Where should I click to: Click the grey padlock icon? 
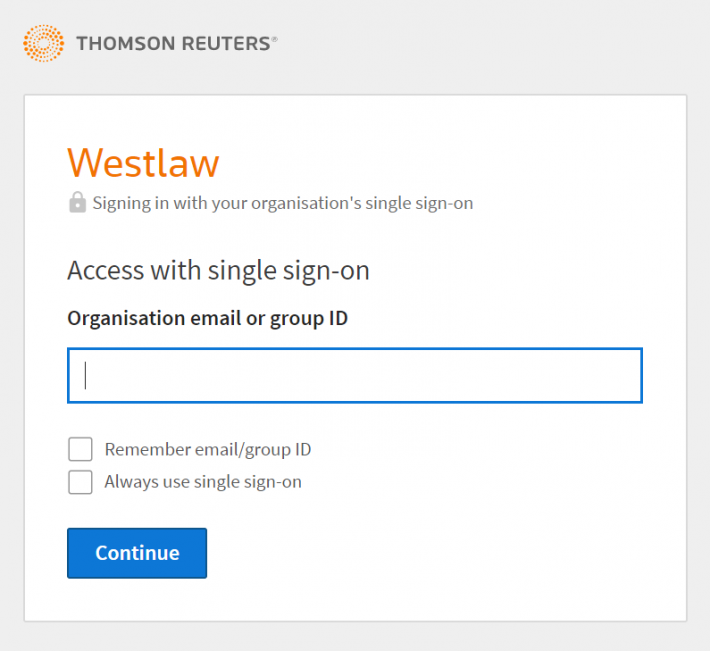77,202
